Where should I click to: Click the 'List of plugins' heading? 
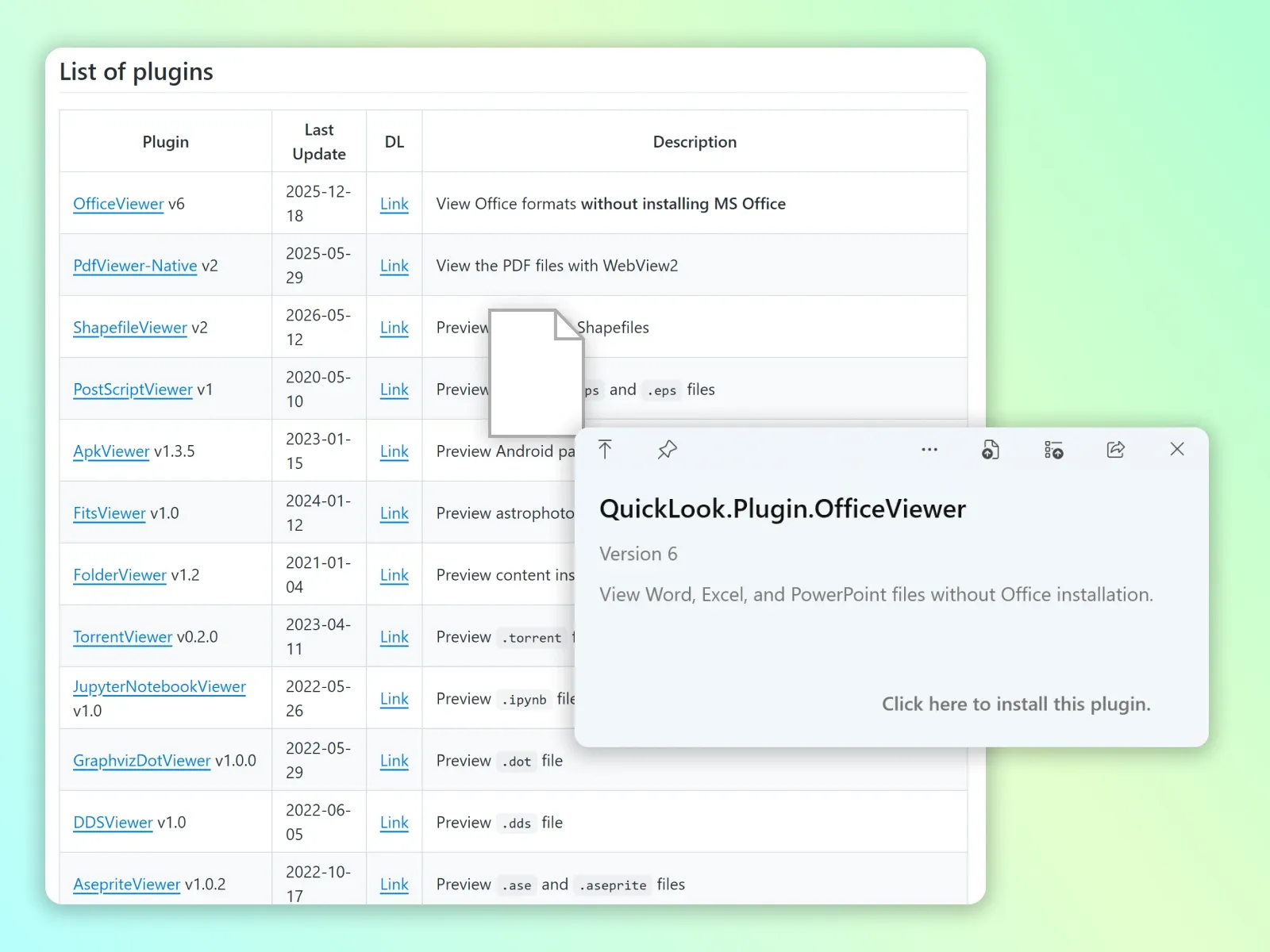[x=137, y=72]
